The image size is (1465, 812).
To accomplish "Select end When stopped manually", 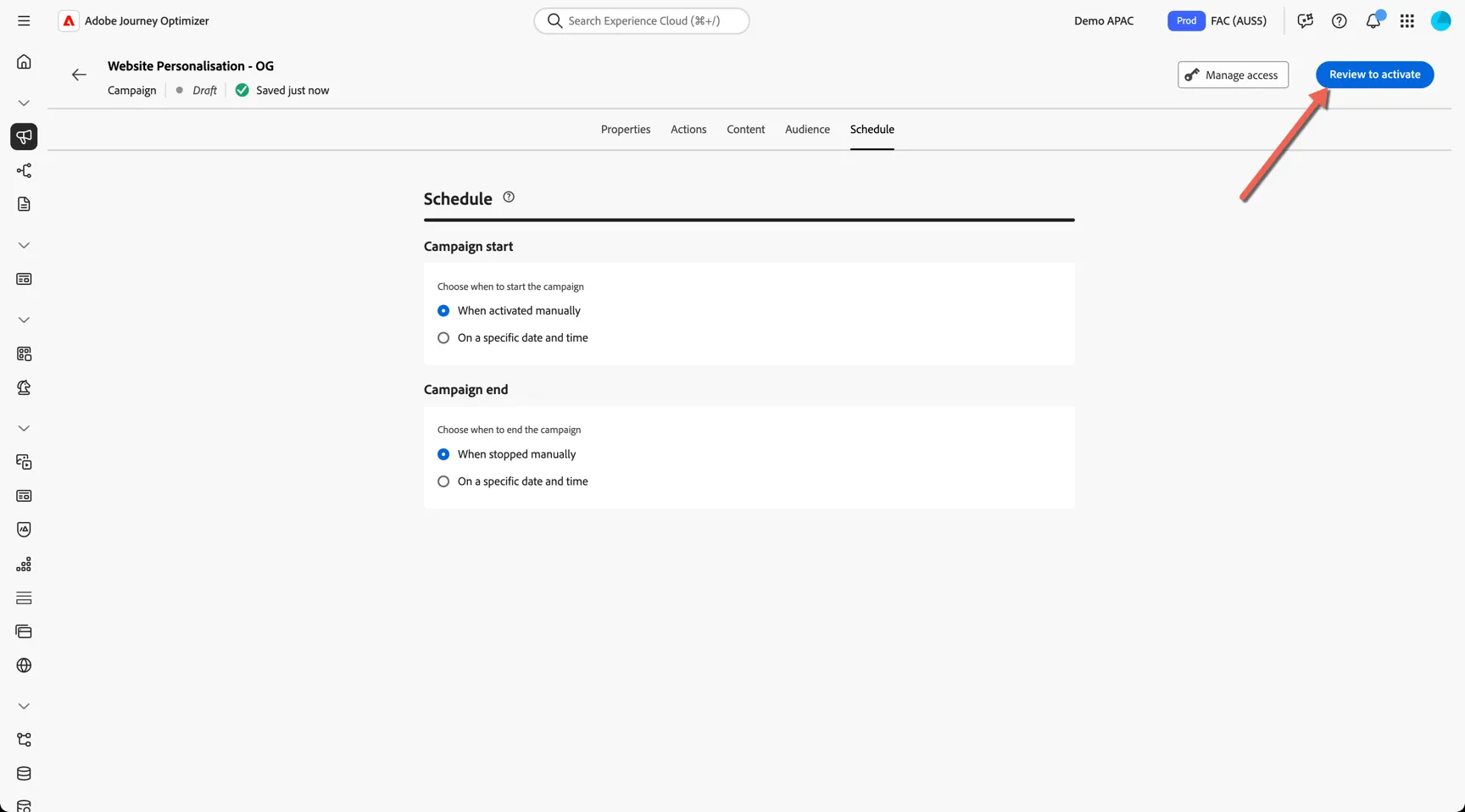I will pos(506,454).
